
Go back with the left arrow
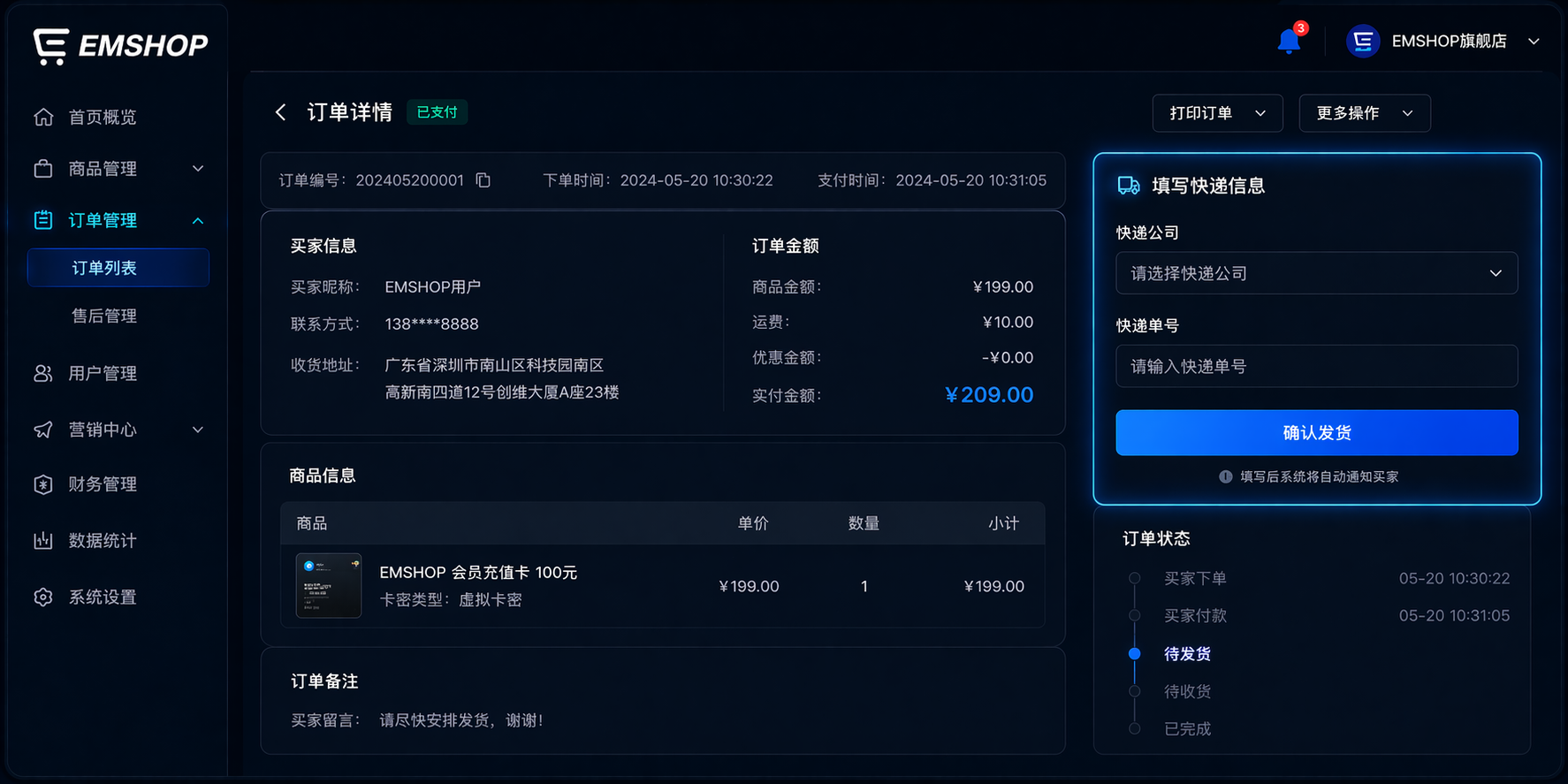(x=280, y=112)
